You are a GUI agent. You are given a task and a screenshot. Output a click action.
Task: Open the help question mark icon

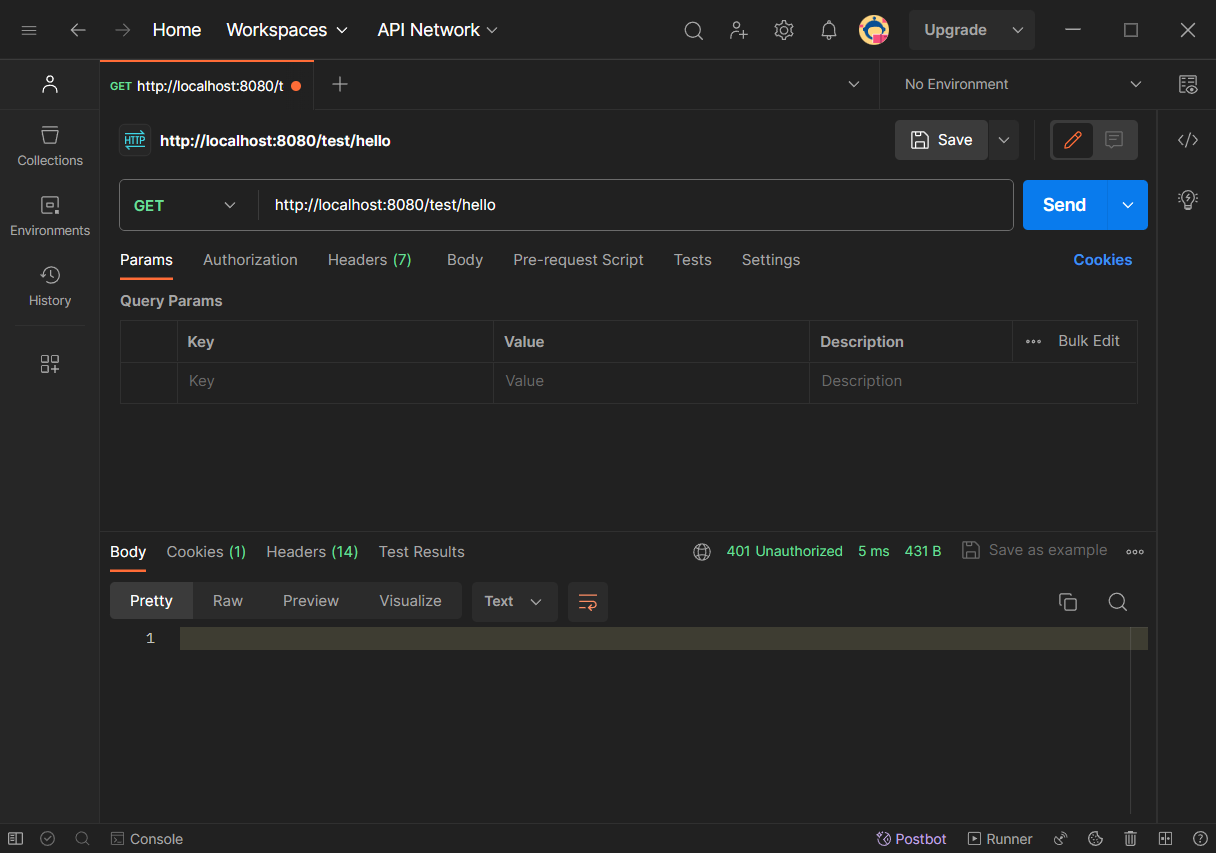click(1200, 839)
